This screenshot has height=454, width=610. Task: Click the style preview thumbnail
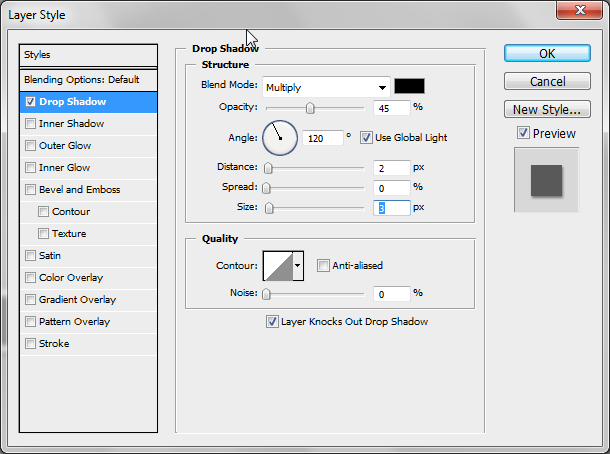(x=546, y=180)
